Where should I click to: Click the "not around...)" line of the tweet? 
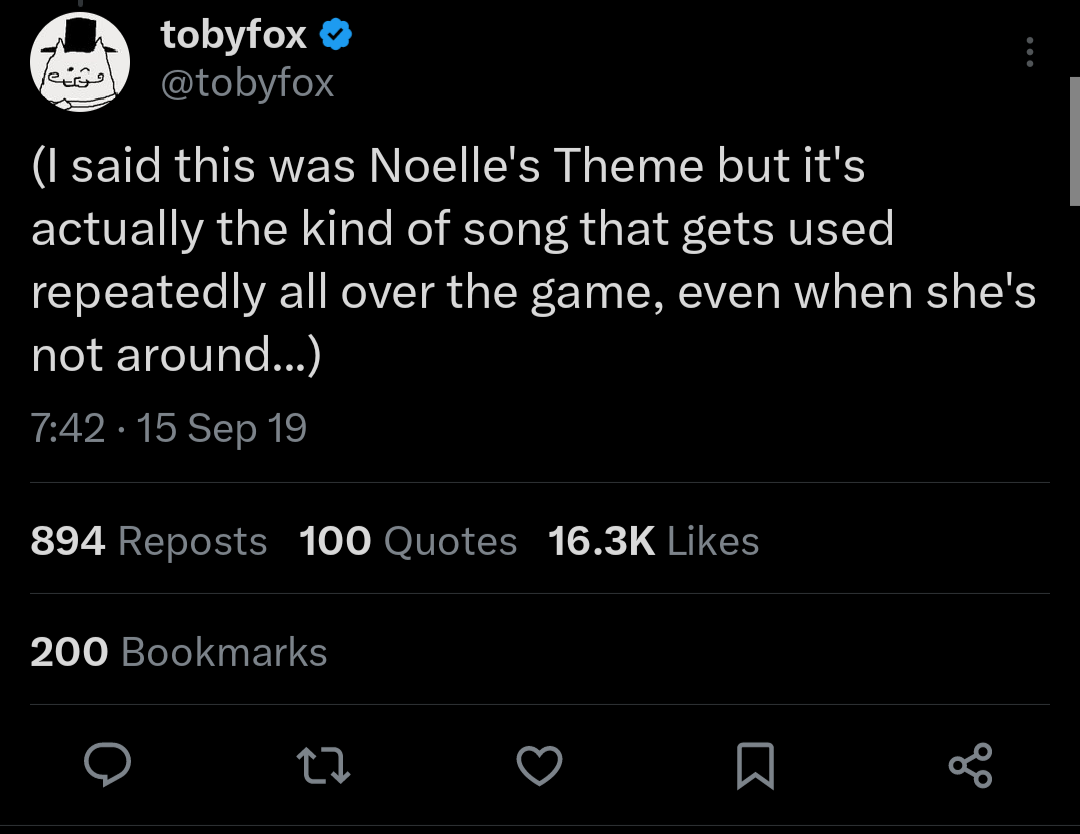coord(176,356)
